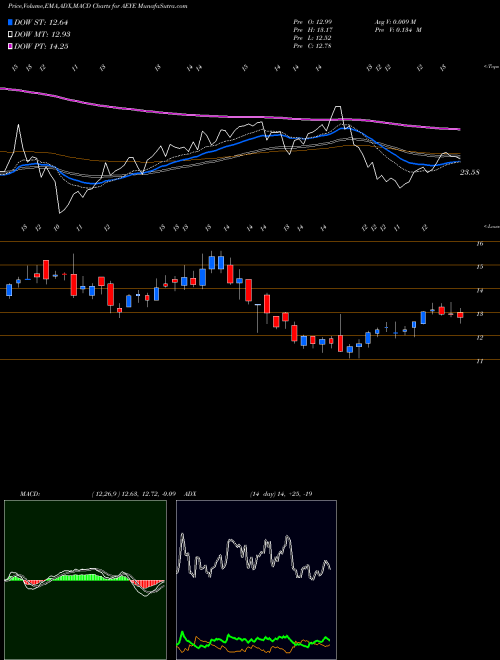The image size is (500, 660).
Task: Click price axis label 11
Action: click(x=480, y=361)
